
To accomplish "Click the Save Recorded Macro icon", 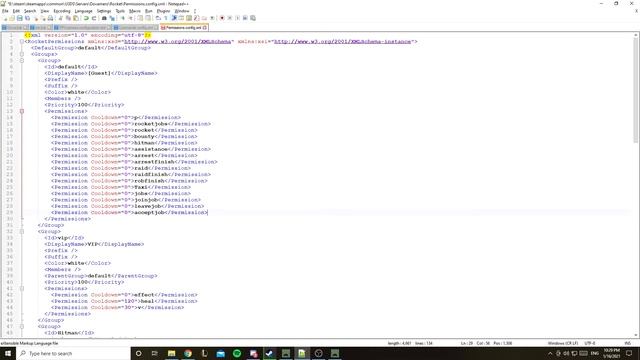I will coord(253,18).
